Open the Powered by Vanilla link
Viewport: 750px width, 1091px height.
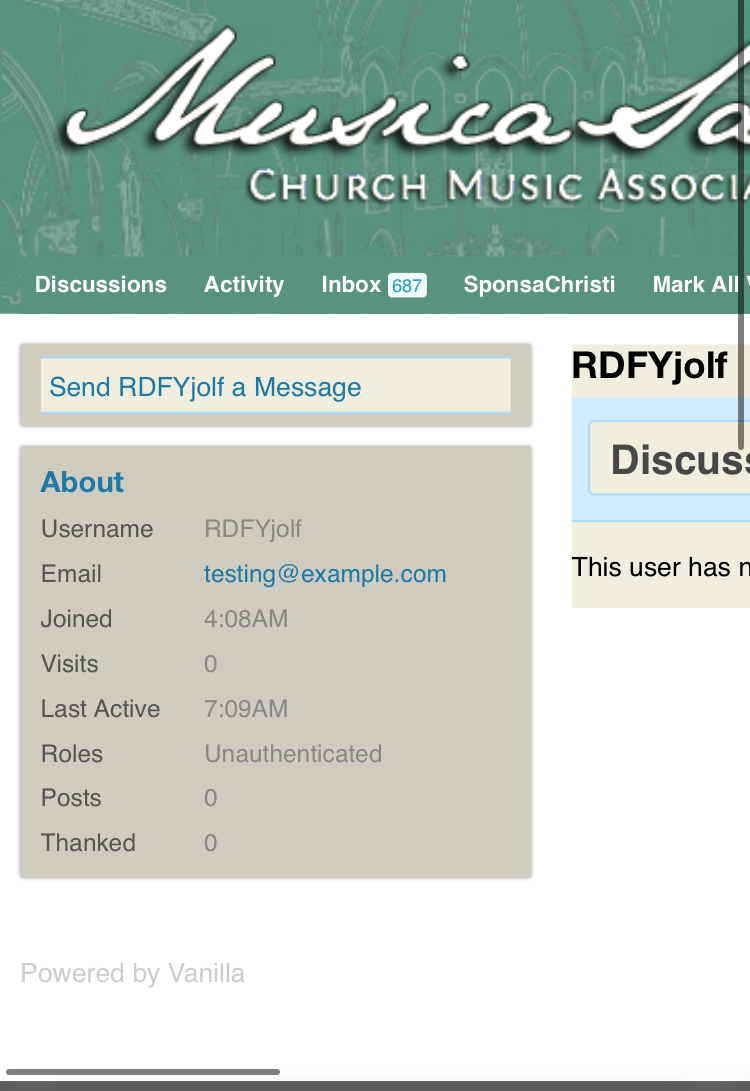point(132,973)
